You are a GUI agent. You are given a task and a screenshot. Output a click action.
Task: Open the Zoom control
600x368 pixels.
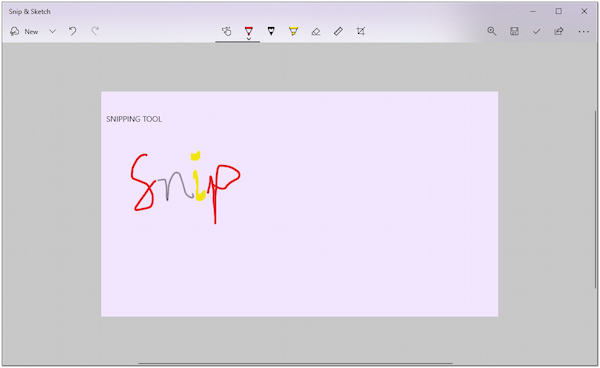pos(492,31)
